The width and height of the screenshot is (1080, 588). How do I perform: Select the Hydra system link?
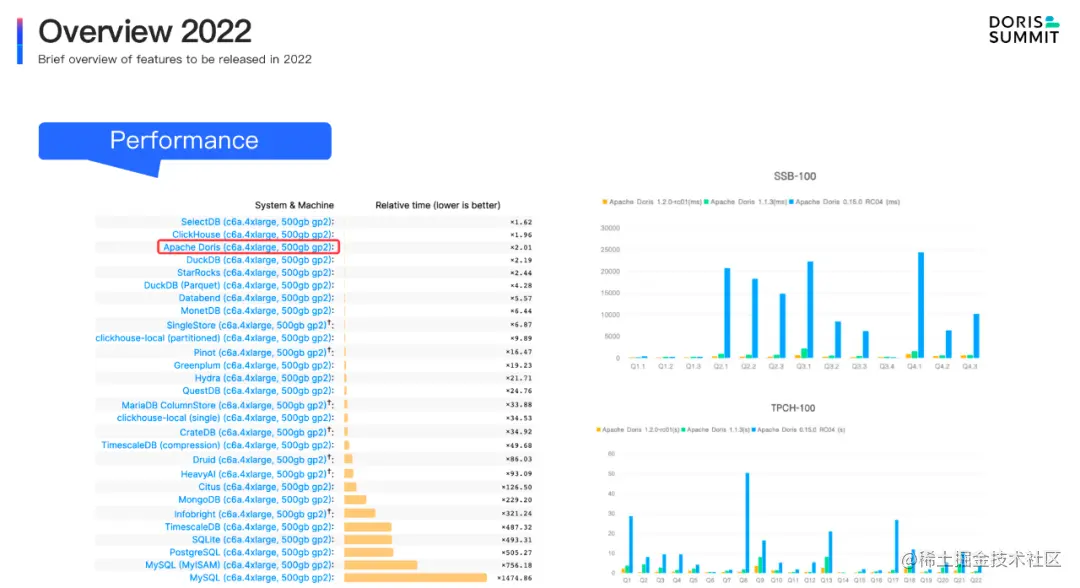(x=264, y=378)
